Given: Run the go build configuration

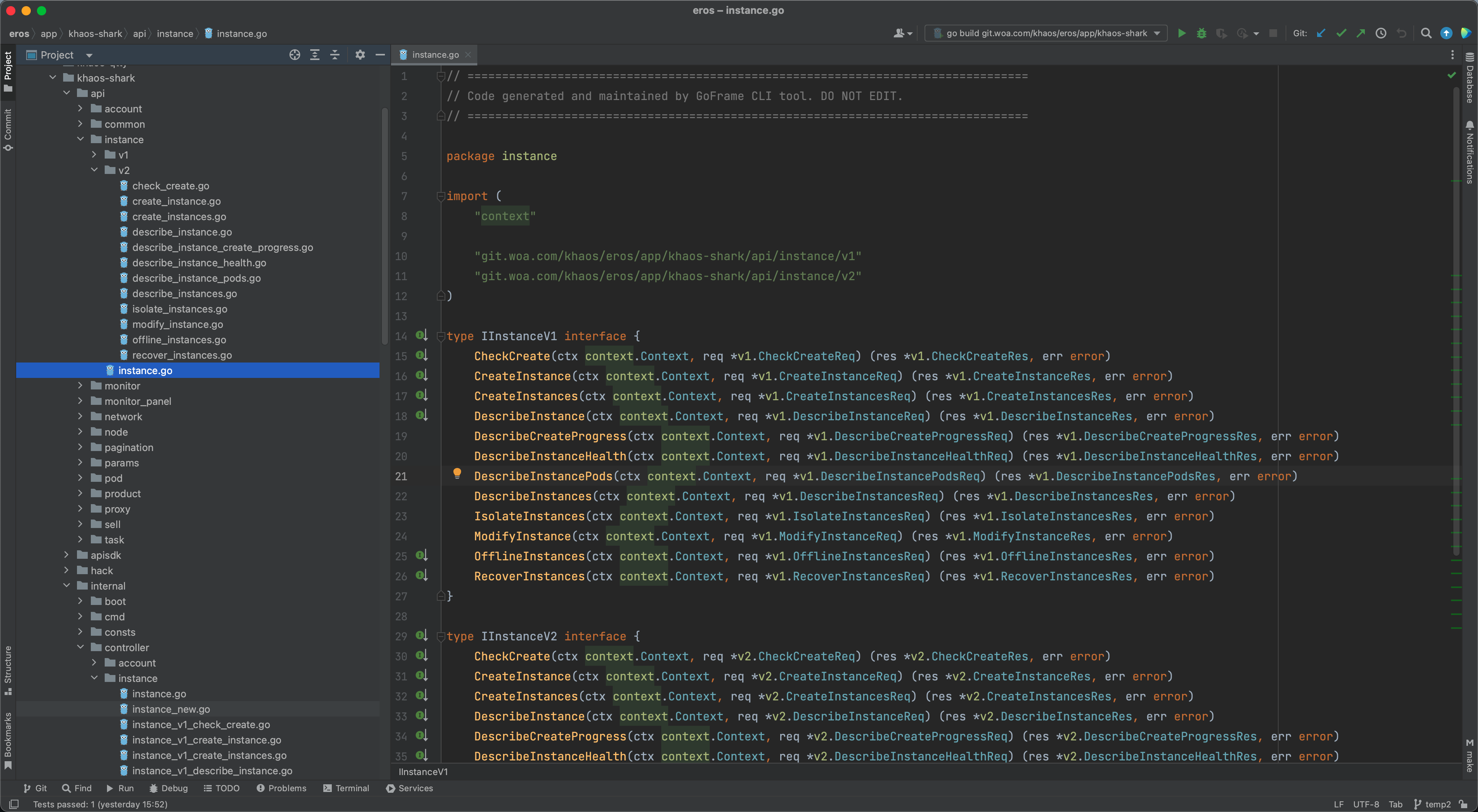Looking at the screenshot, I should tap(1181, 33).
